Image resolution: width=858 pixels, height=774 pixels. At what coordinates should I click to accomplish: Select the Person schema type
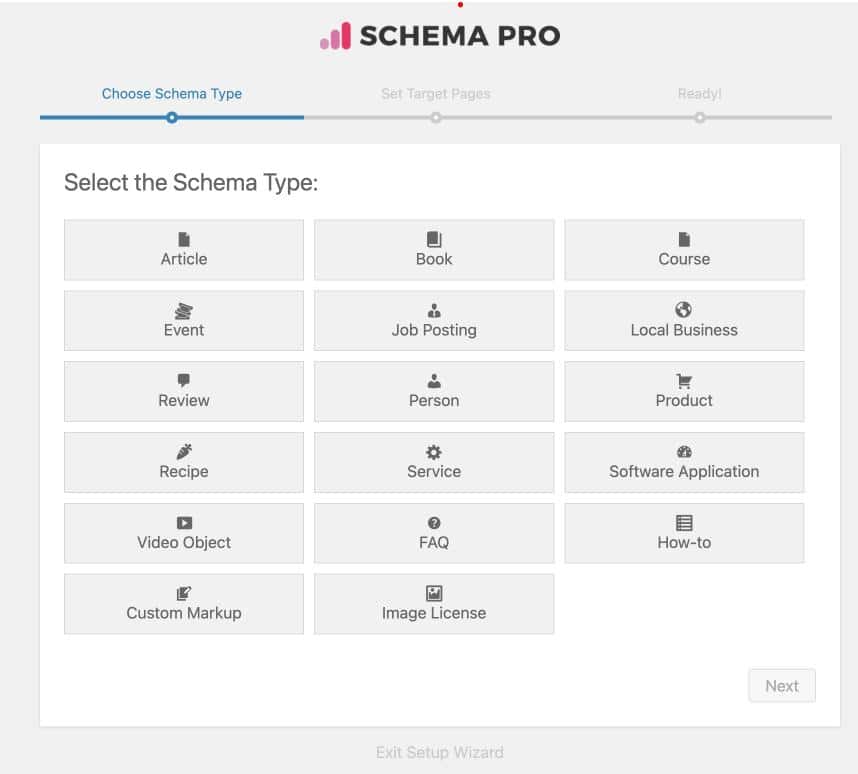(434, 392)
